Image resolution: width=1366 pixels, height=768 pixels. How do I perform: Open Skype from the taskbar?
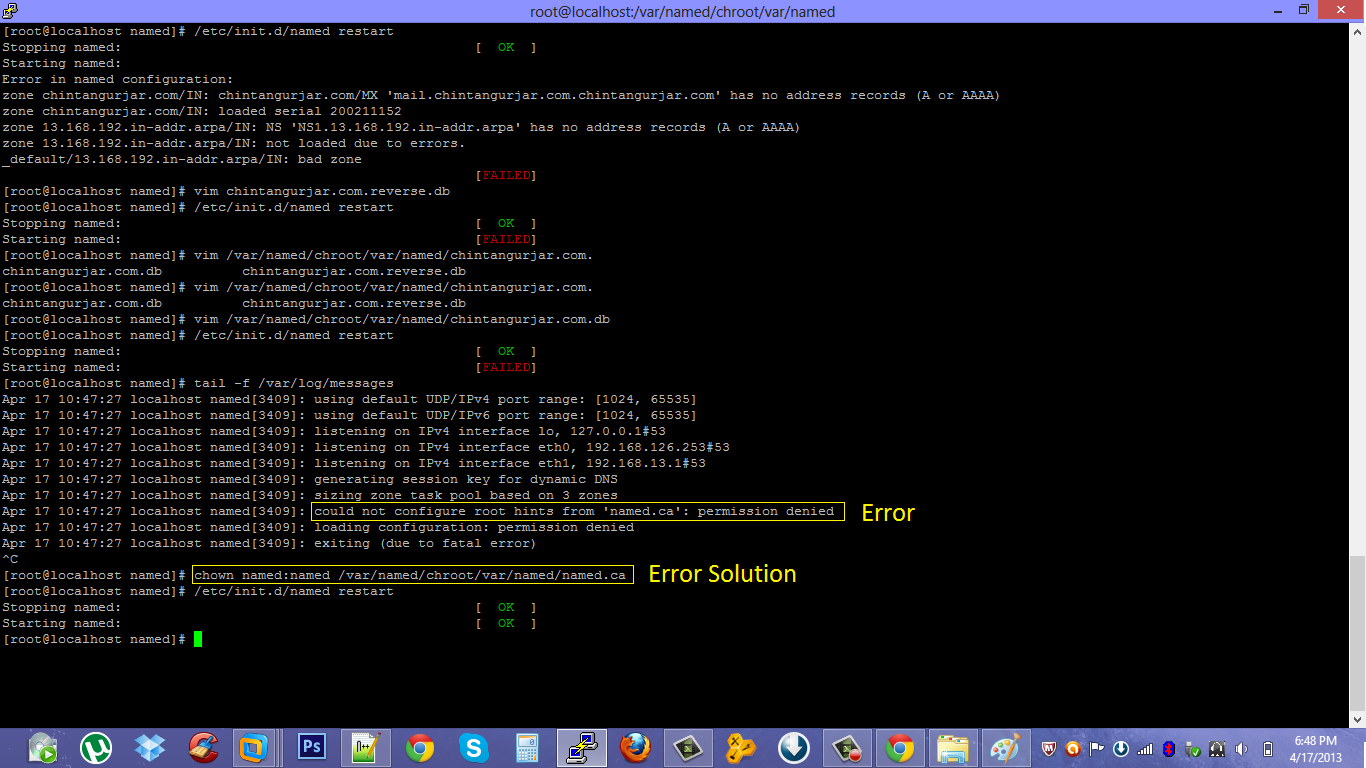point(474,747)
